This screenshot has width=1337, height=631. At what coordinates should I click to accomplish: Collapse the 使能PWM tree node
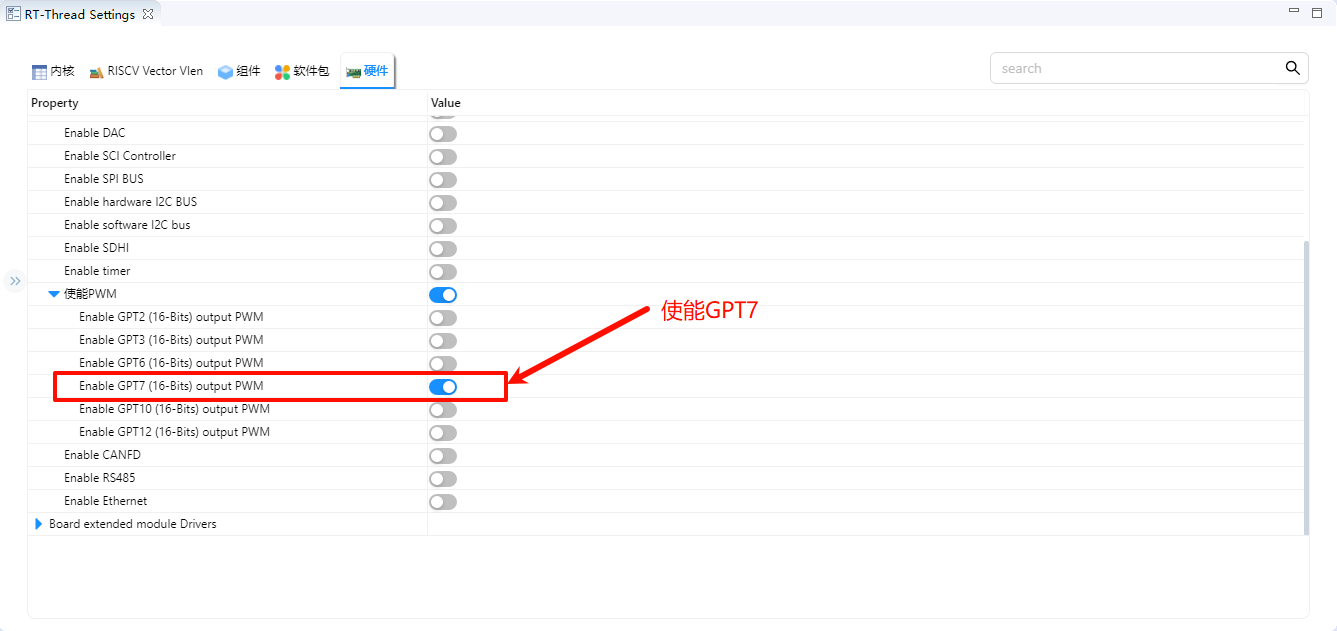click(54, 294)
